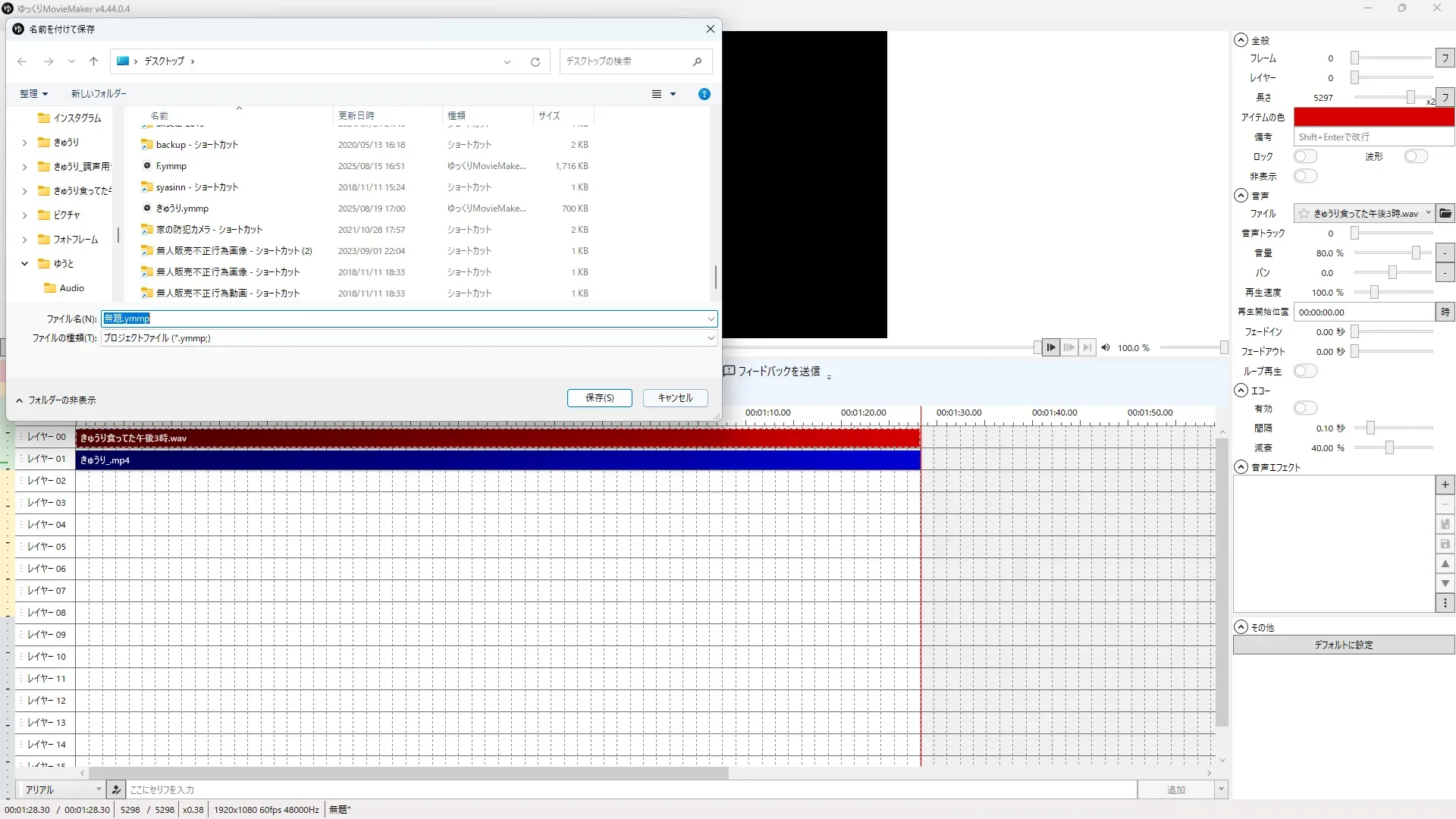Collapse the 音声 section chevron
The width and height of the screenshot is (1456, 819).
(1241, 196)
